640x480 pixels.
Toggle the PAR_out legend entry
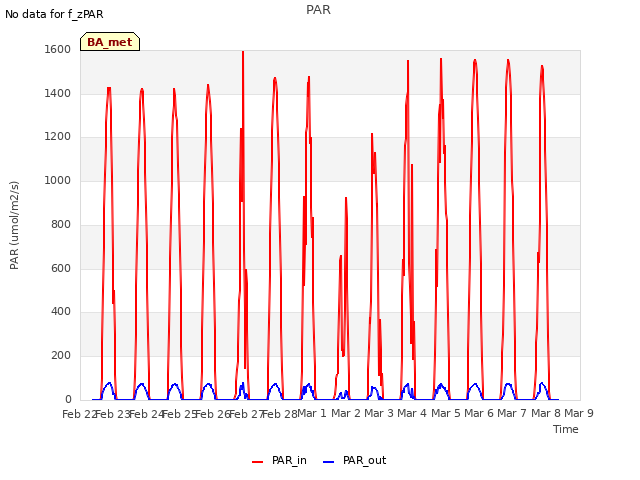tap(355, 461)
